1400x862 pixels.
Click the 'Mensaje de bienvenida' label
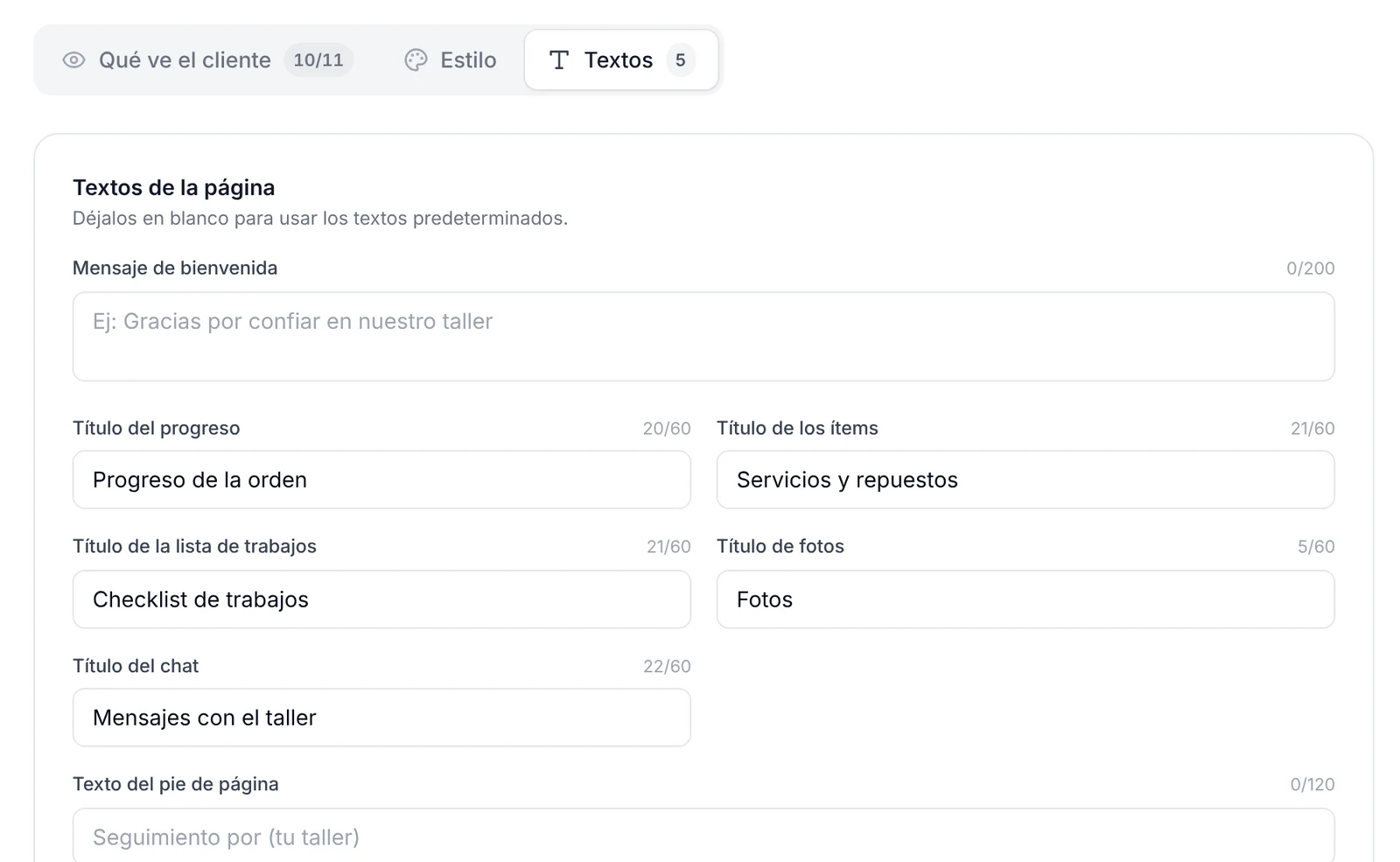pyautogui.click(x=175, y=268)
